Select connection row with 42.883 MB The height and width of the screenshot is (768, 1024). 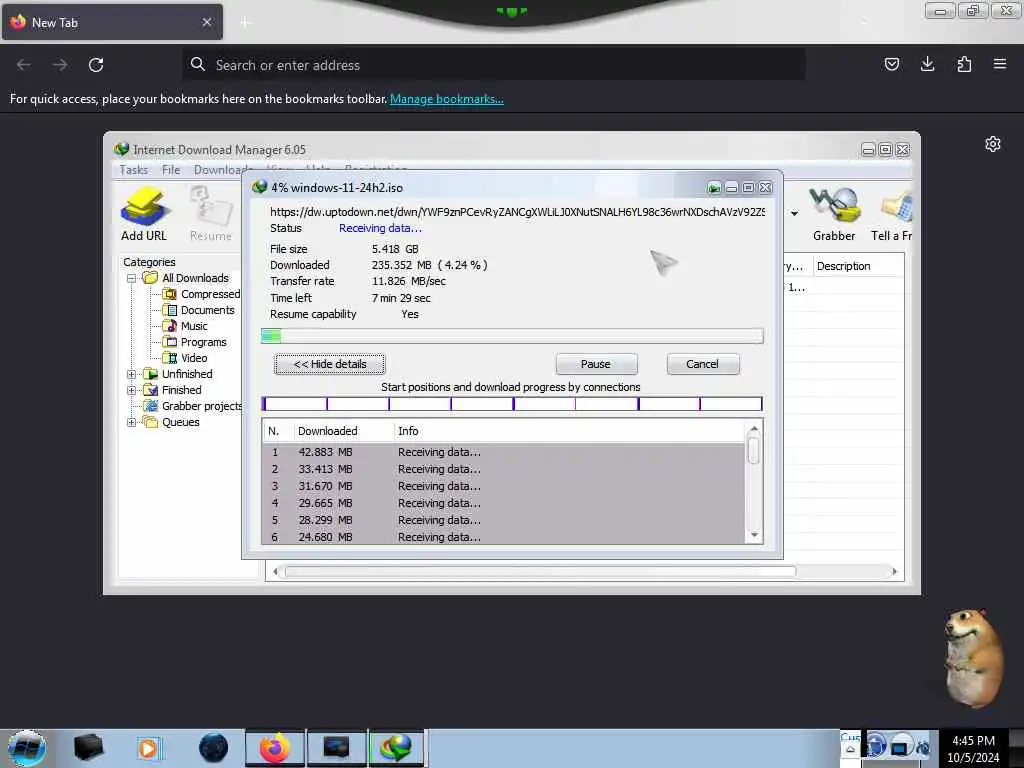(503, 452)
